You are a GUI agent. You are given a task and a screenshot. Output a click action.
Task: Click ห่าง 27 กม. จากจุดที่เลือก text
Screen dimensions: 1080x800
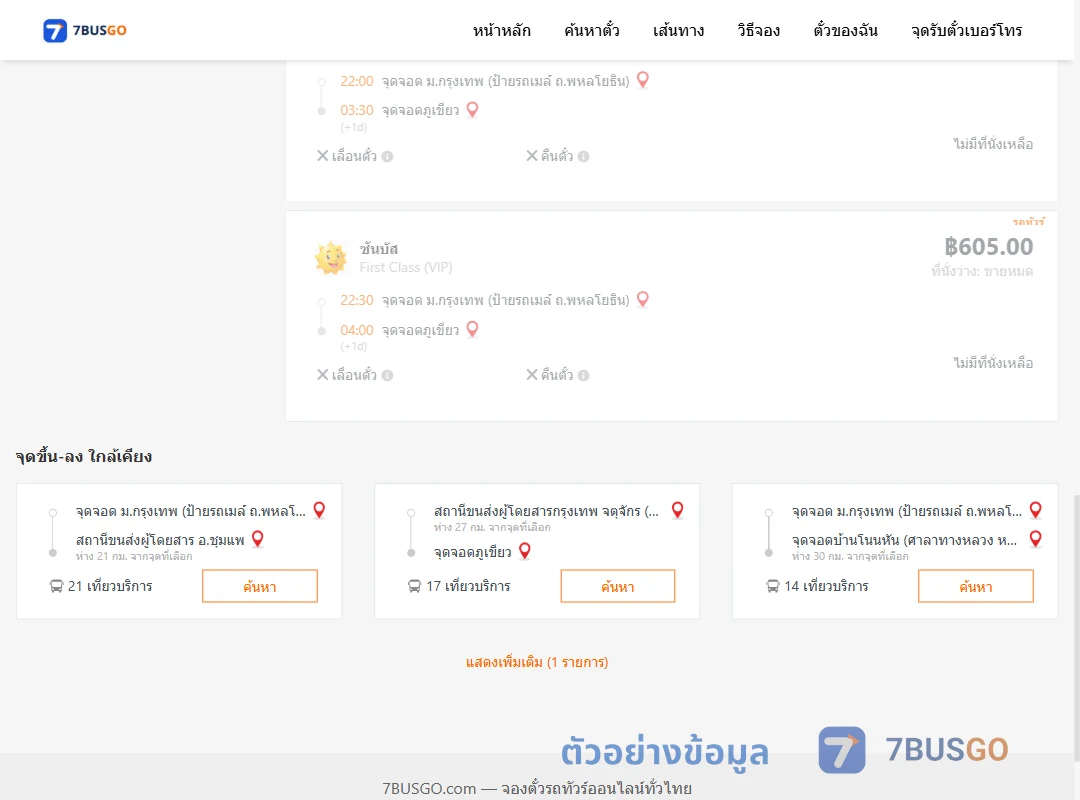point(492,527)
